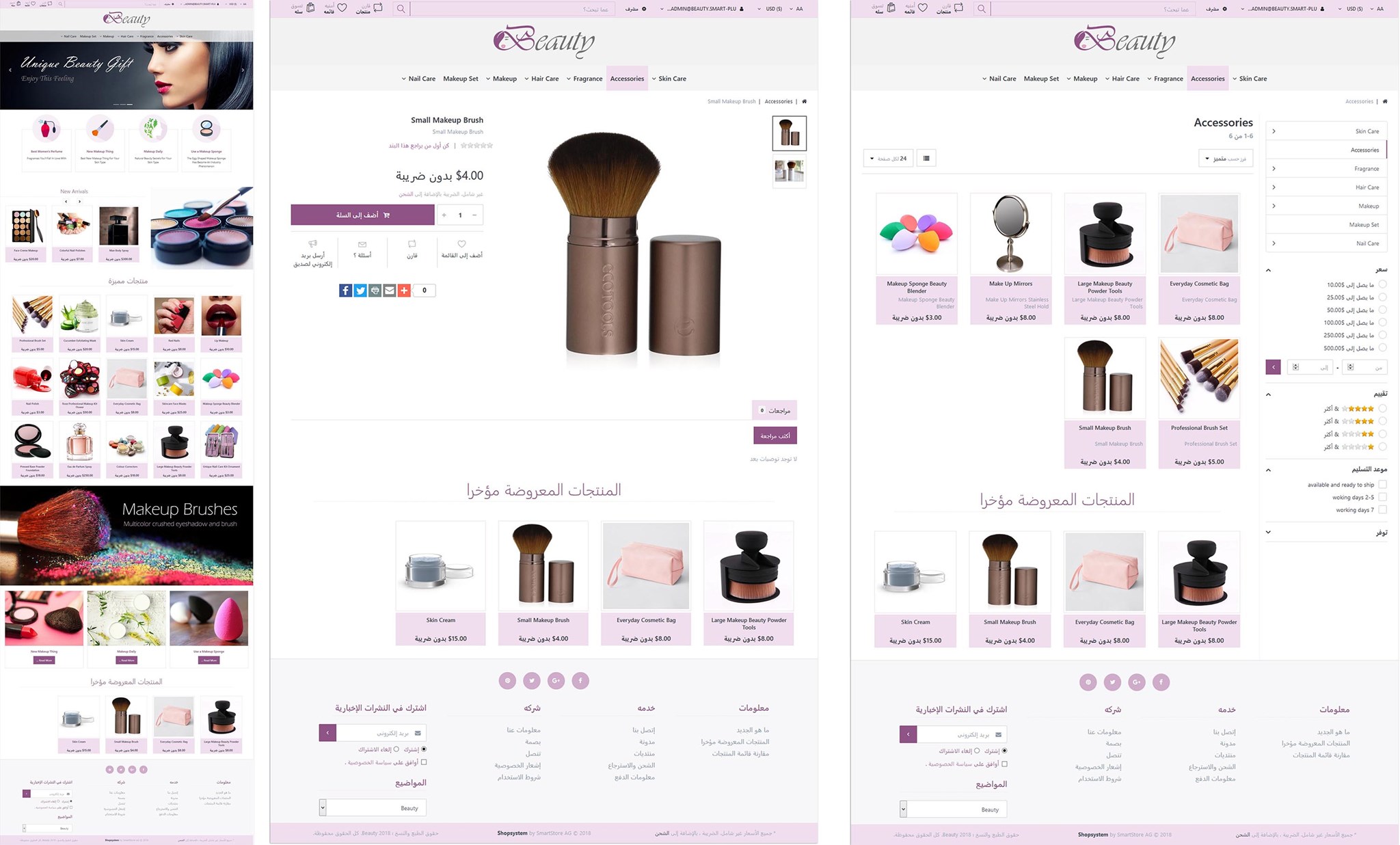Check the 'available and ready to ship' box
The width and height of the screenshot is (1400, 845).
click(1382, 485)
